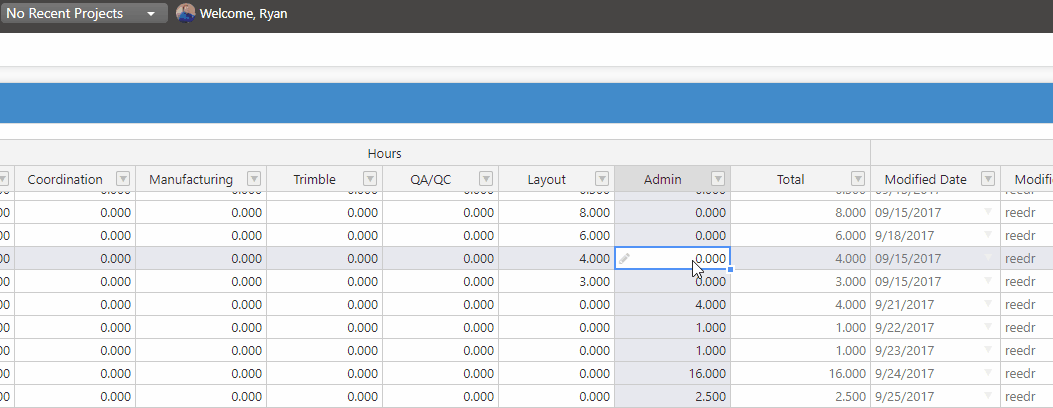Open the Coordination column filter

pyautogui.click(x=123, y=178)
